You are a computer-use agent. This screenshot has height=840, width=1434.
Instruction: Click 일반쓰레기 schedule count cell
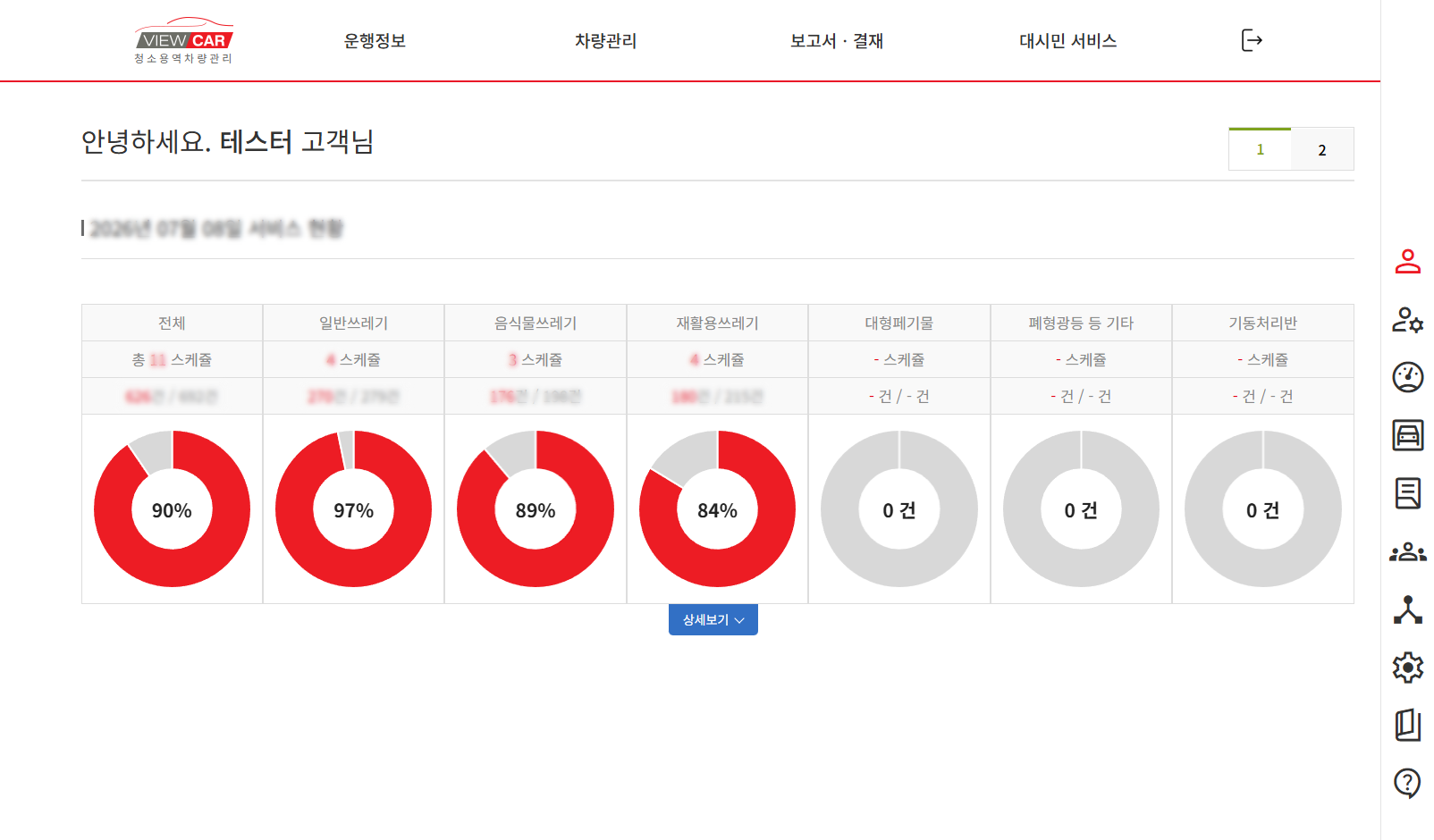[353, 359]
